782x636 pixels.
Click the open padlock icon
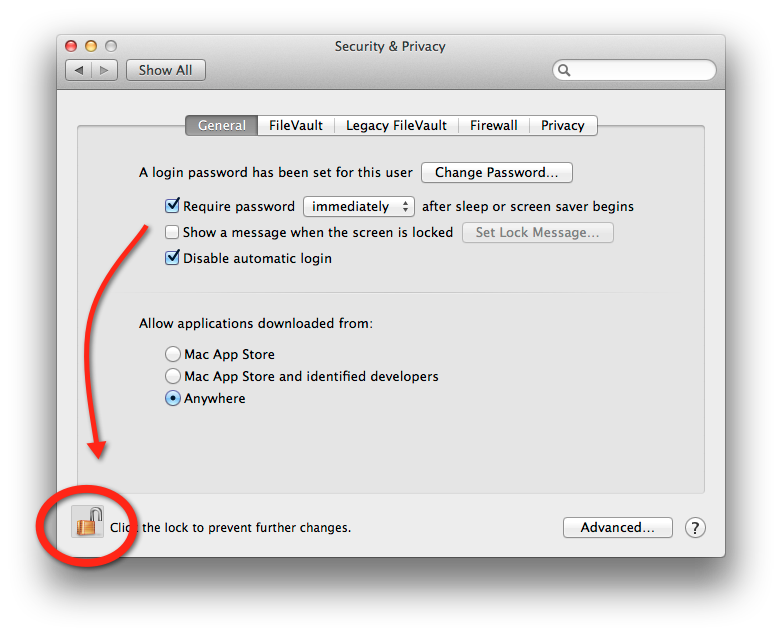pyautogui.click(x=87, y=522)
